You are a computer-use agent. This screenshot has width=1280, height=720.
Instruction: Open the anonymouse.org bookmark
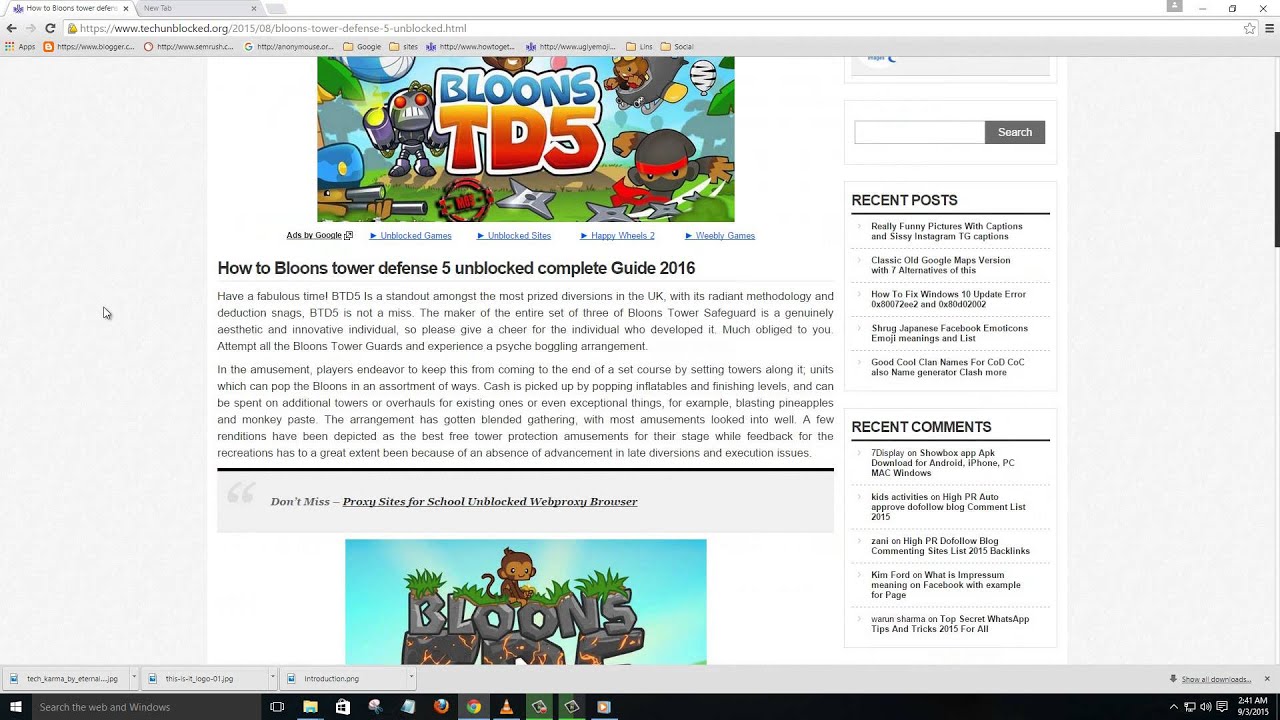(289, 46)
